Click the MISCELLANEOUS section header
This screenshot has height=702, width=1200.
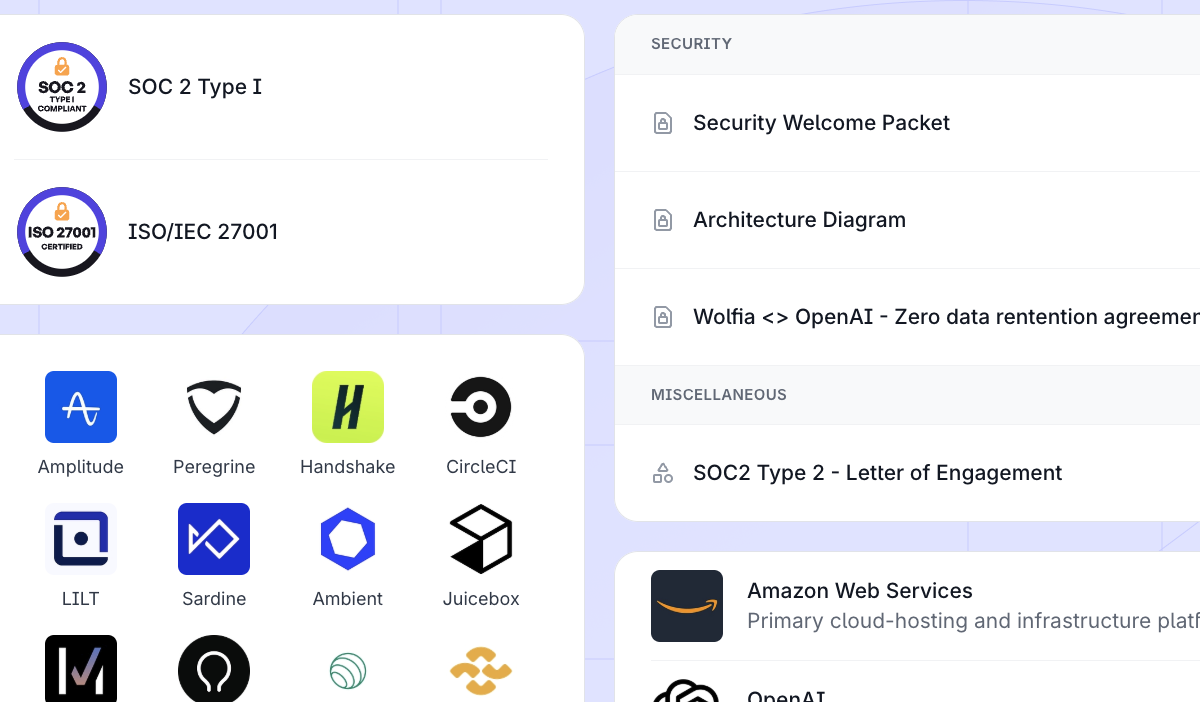(719, 394)
